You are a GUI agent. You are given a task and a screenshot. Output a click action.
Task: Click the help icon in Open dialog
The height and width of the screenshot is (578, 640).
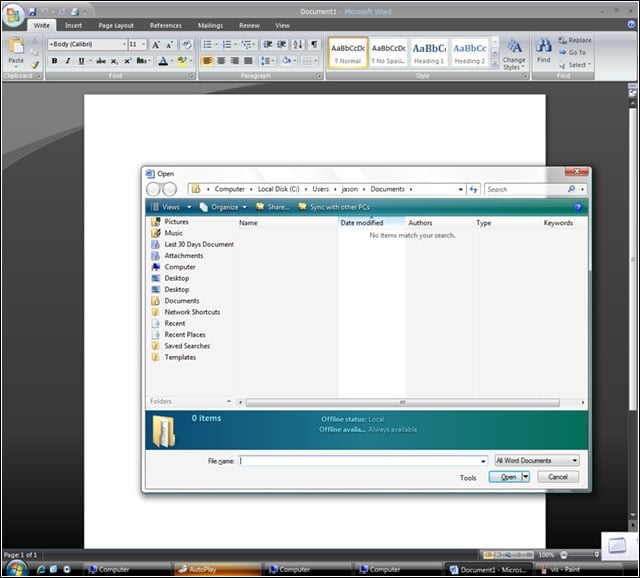coord(578,207)
